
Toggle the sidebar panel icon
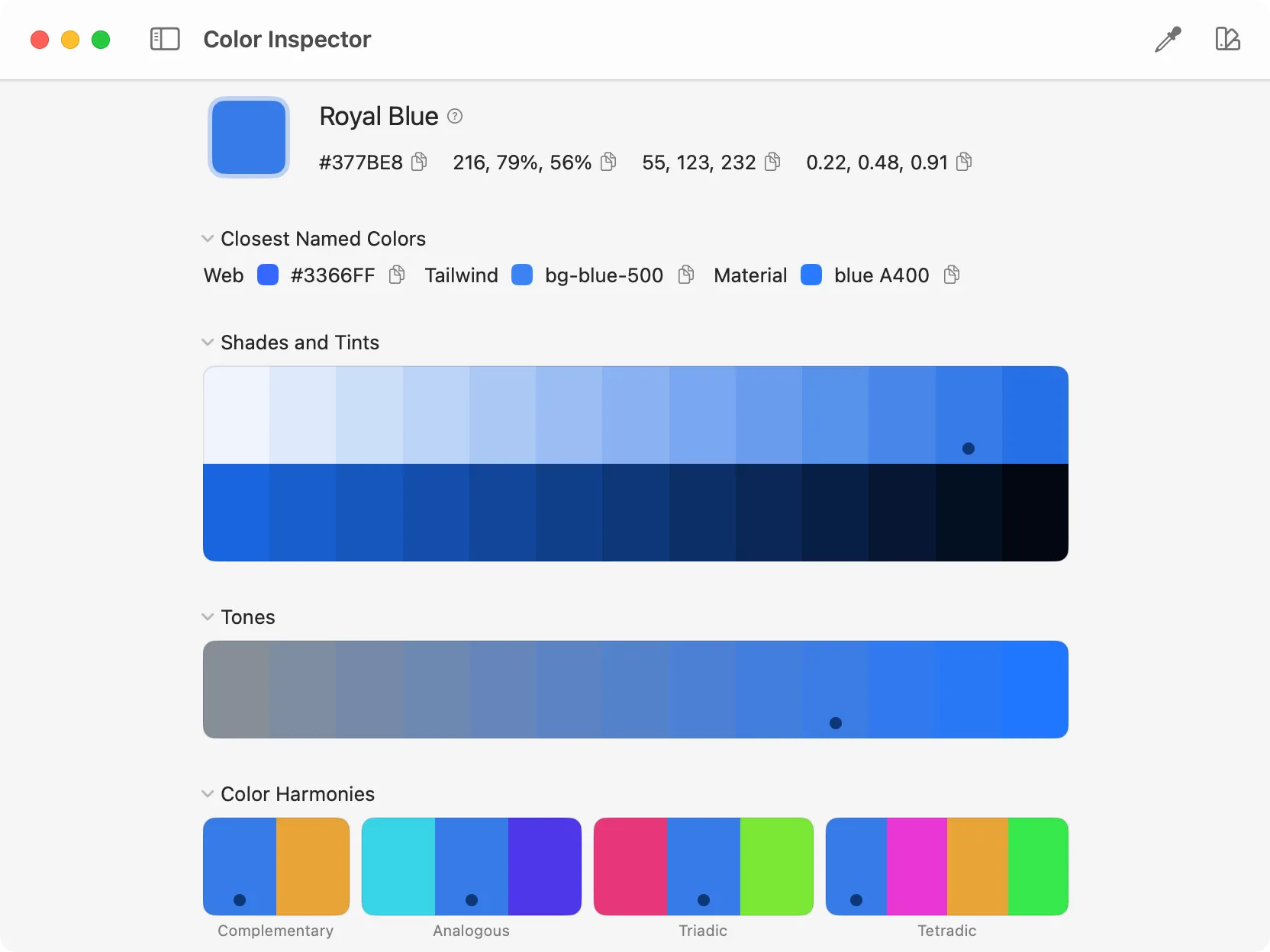tap(165, 39)
